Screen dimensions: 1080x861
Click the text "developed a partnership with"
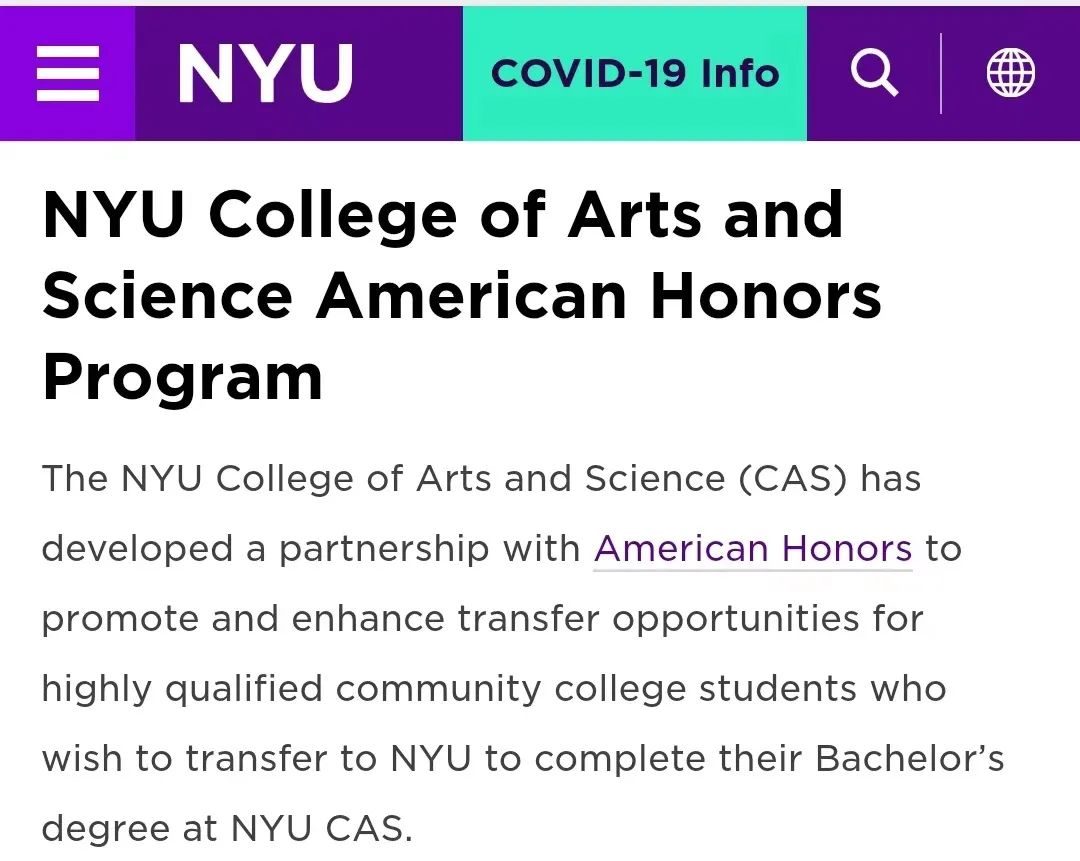click(x=311, y=549)
